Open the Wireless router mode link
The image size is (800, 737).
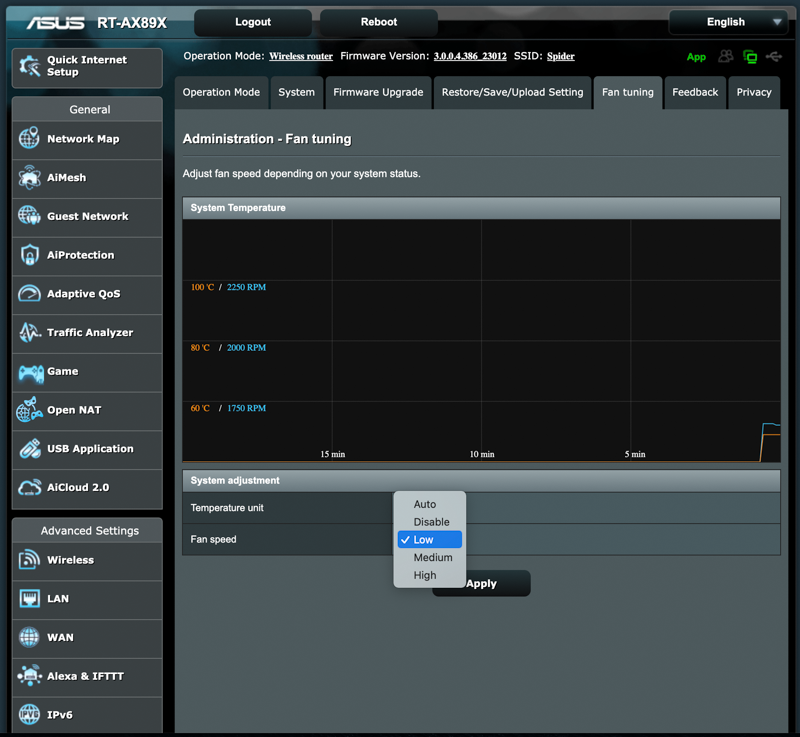pos(301,56)
